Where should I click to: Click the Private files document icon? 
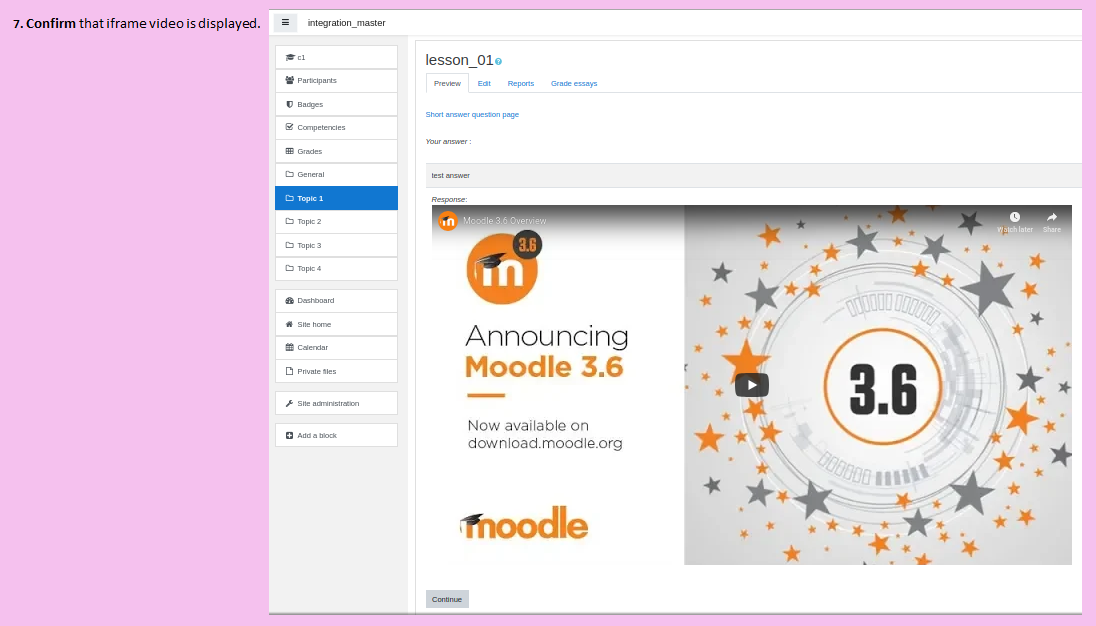289,371
